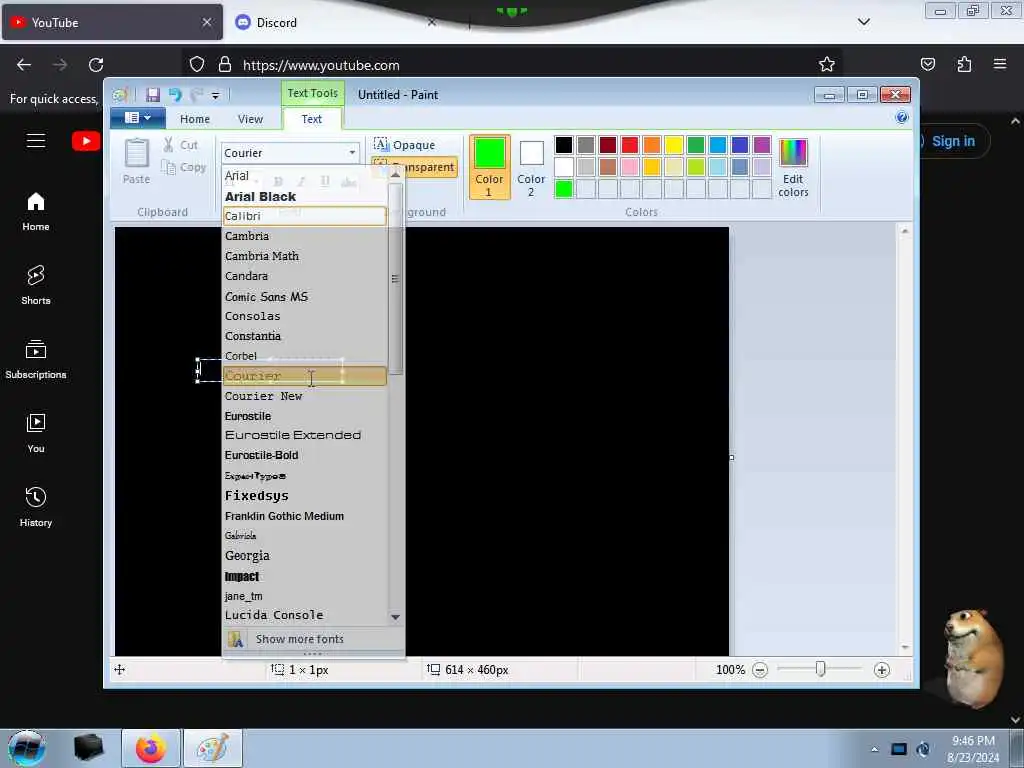Pick the custom green swatch in third row
The image size is (1024, 768).
pos(564,189)
